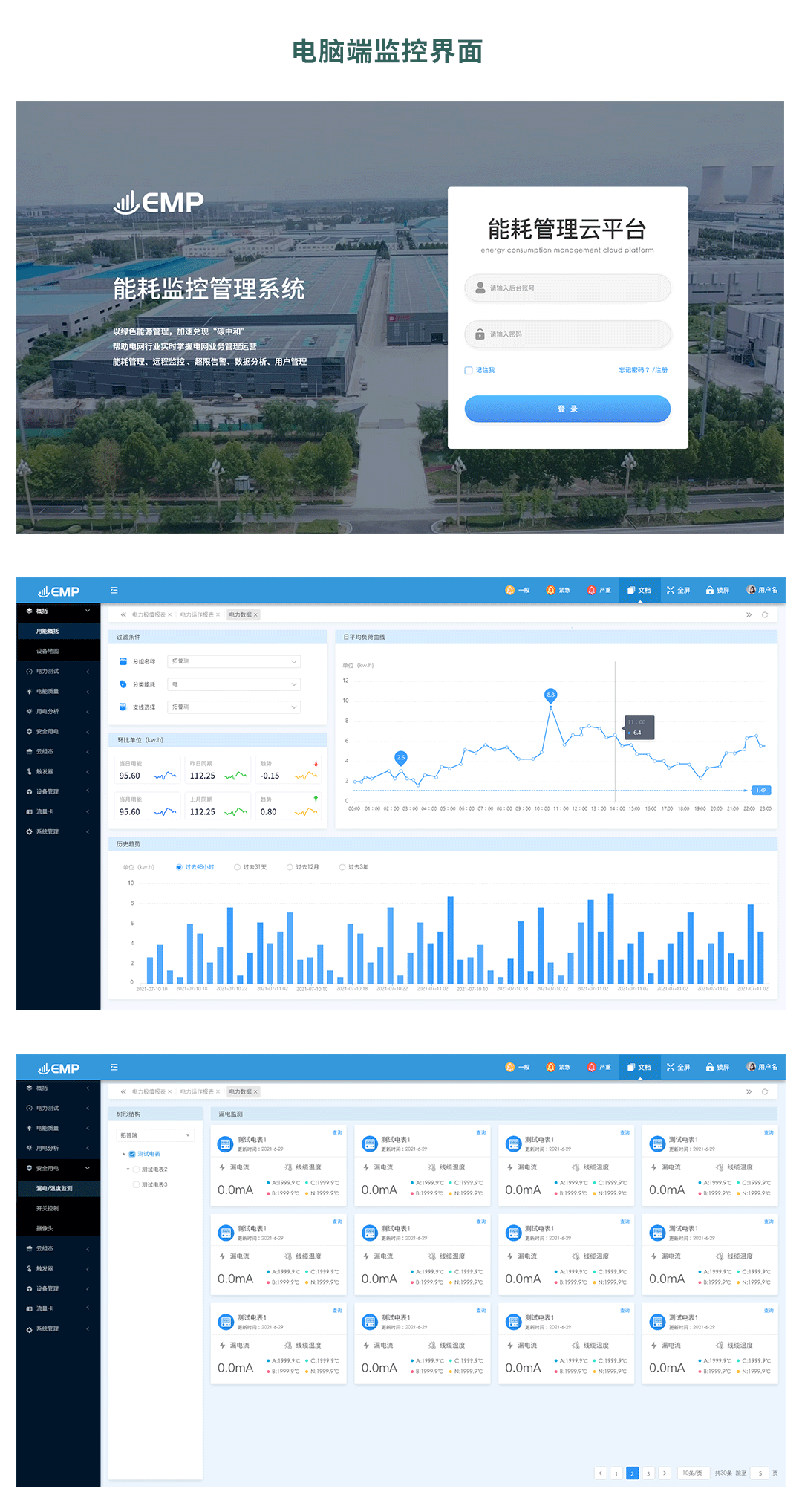The image size is (802, 1512).
Task: Click the 请输入密码 password field
Action: click(x=568, y=334)
